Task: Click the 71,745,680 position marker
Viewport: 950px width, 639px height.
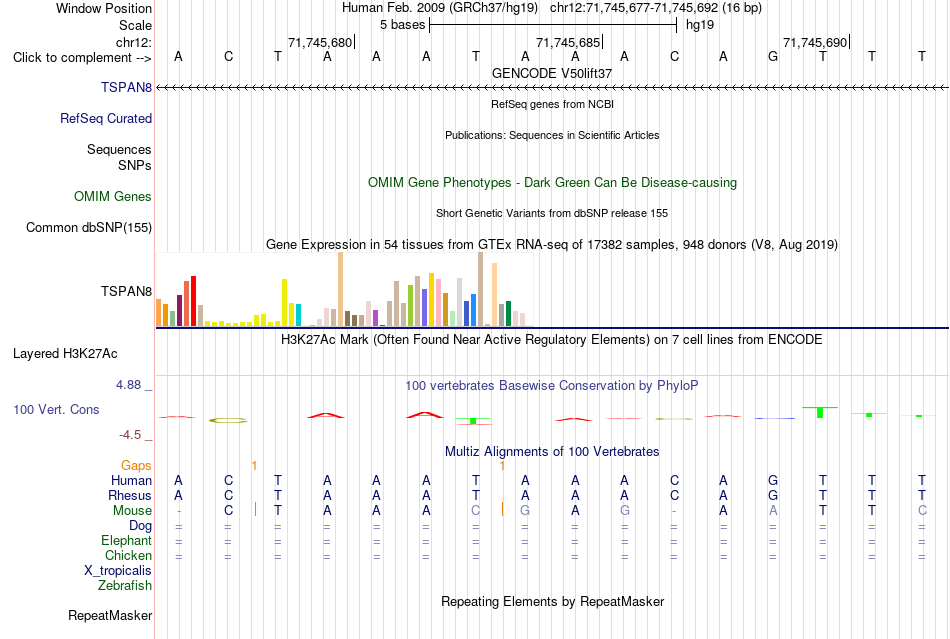Action: tap(321, 42)
